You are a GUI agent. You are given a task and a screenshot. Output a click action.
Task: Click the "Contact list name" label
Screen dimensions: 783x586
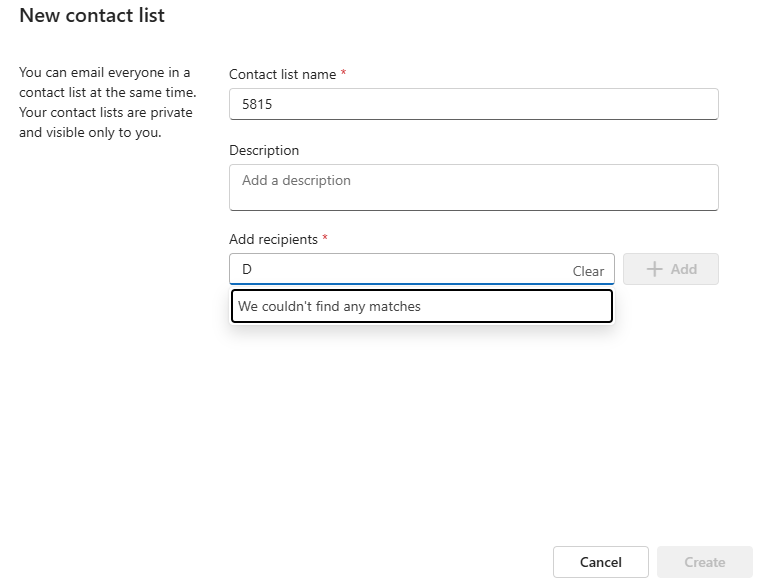(283, 74)
